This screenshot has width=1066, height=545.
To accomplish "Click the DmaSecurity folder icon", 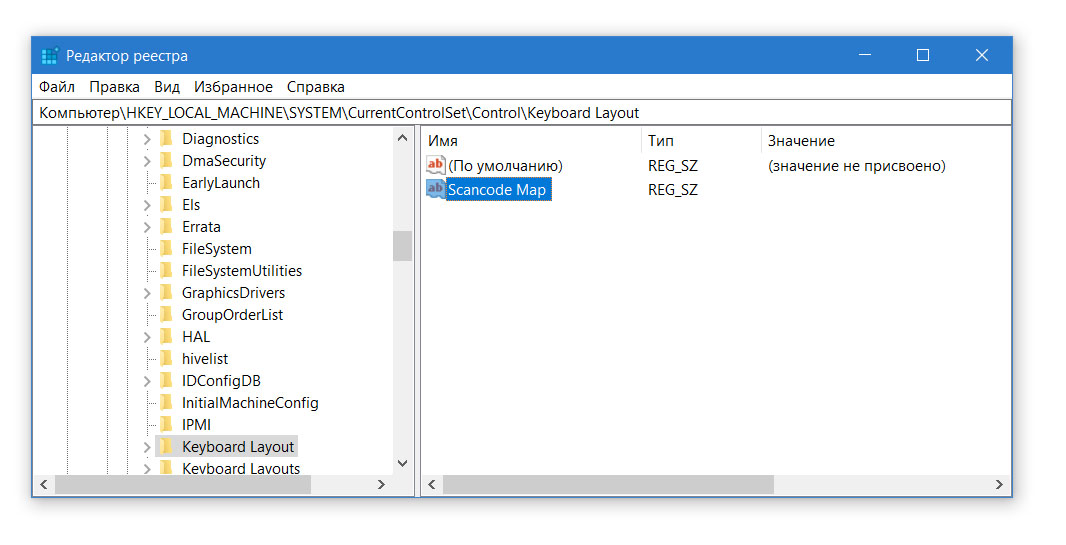I will pyautogui.click(x=166, y=160).
